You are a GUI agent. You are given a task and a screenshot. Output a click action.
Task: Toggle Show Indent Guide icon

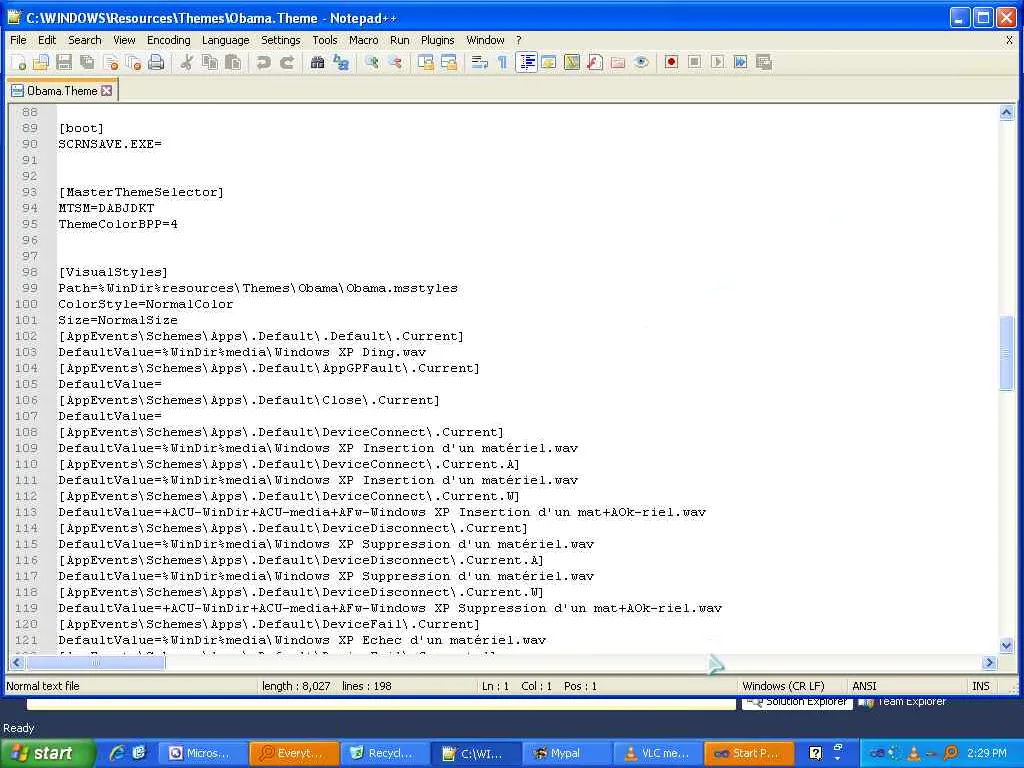pyautogui.click(x=526, y=62)
